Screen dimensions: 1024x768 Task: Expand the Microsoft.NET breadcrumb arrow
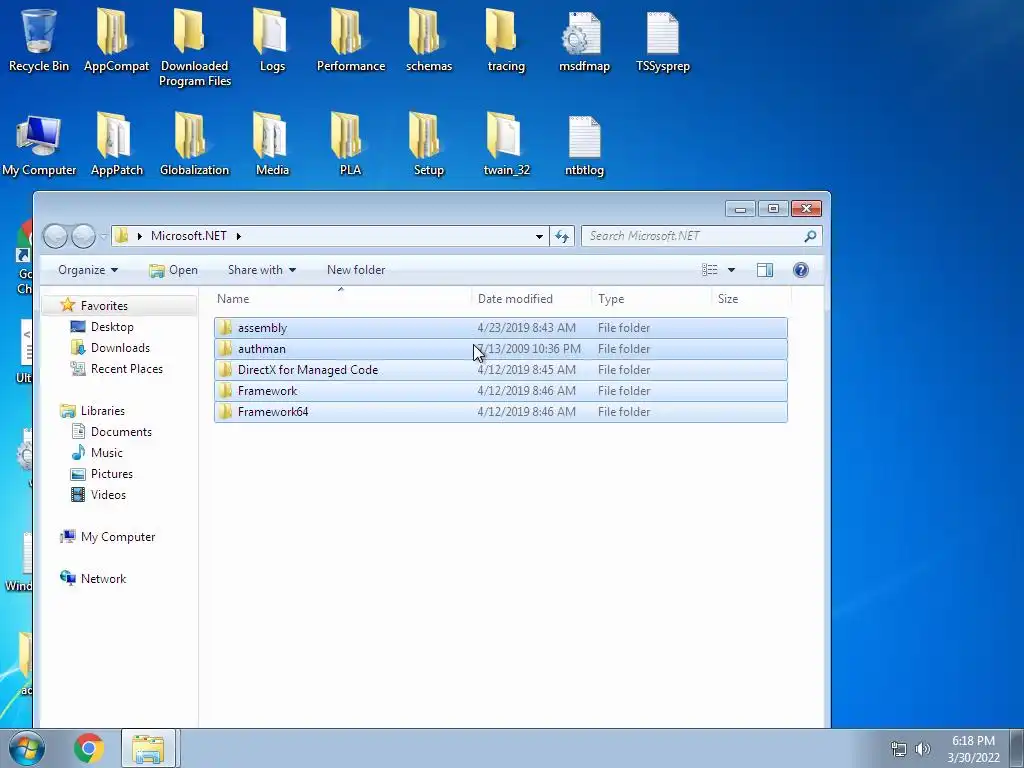(238, 236)
